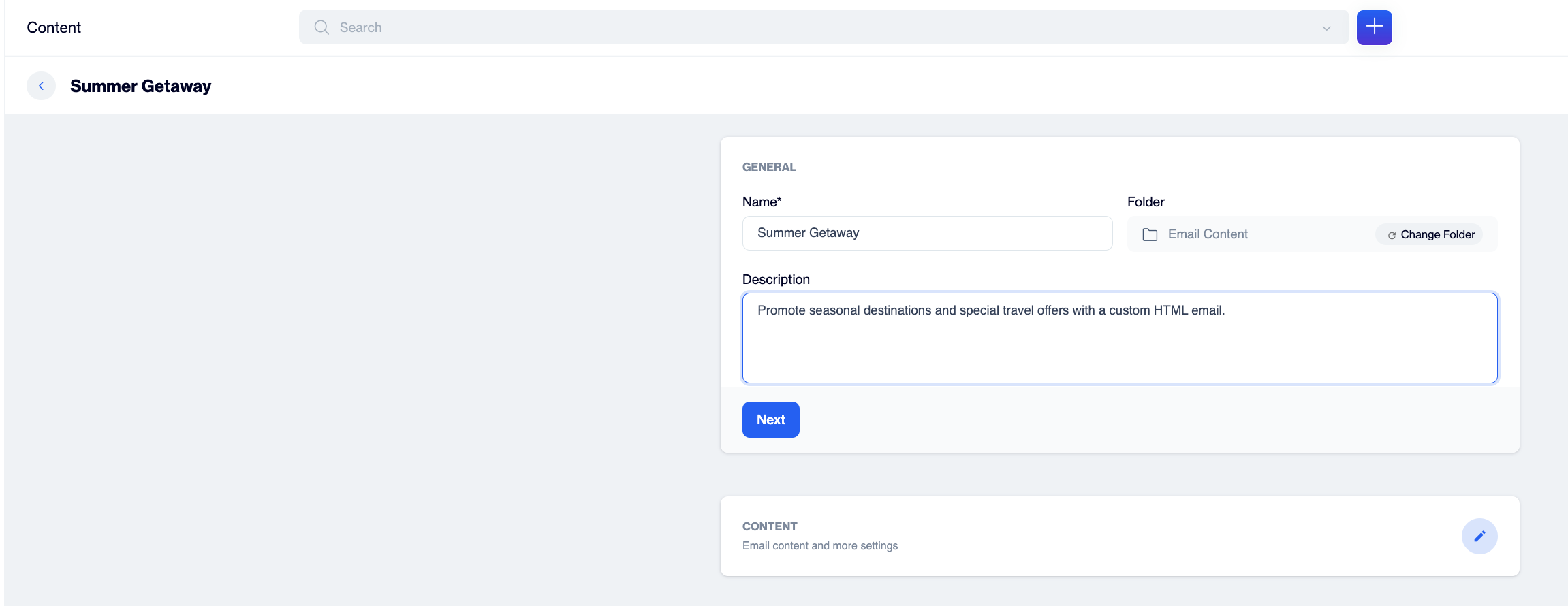Click the Name* field label
1568x606 pixels.
click(x=762, y=202)
